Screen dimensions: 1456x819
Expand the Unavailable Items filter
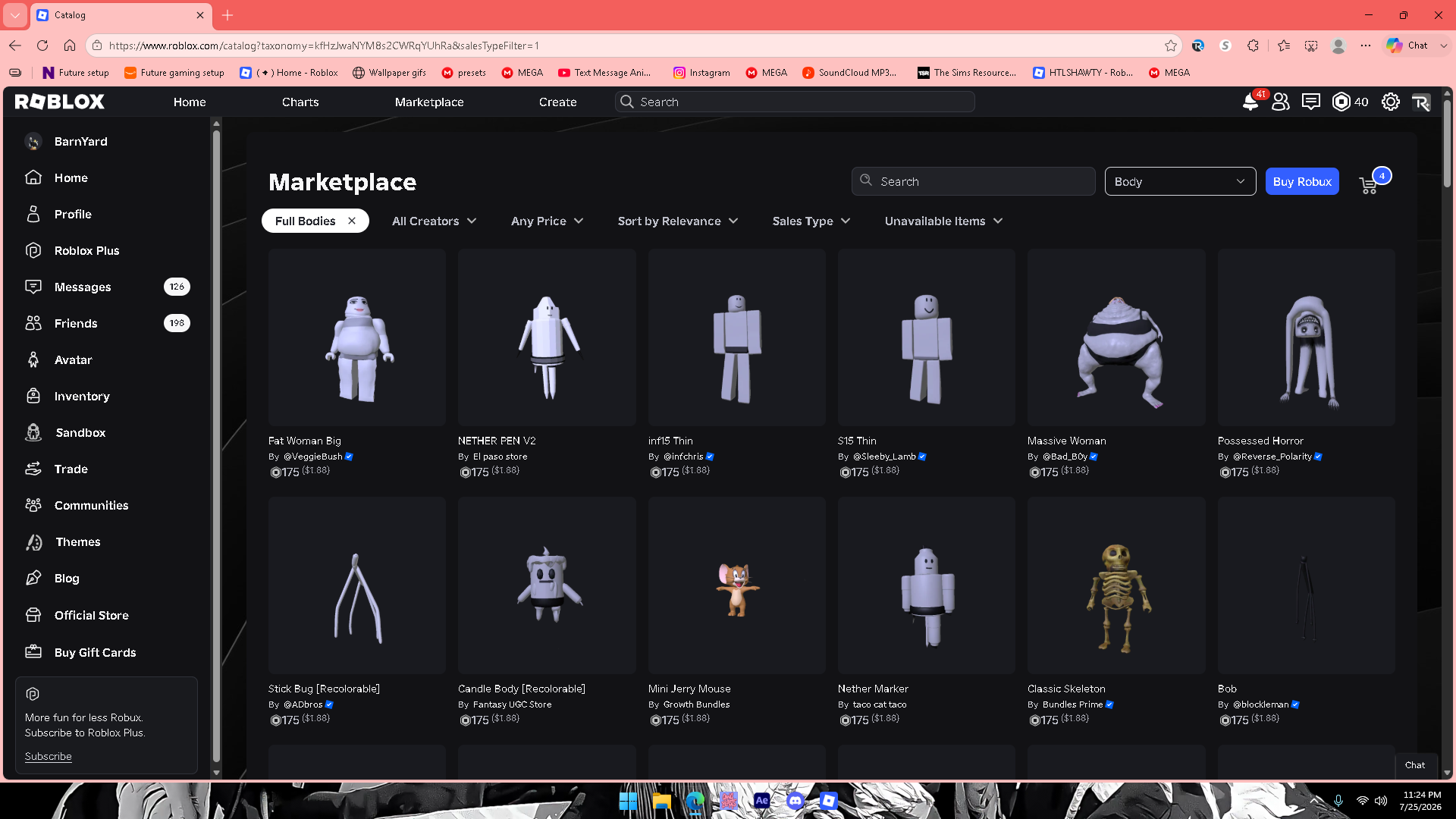click(x=943, y=221)
